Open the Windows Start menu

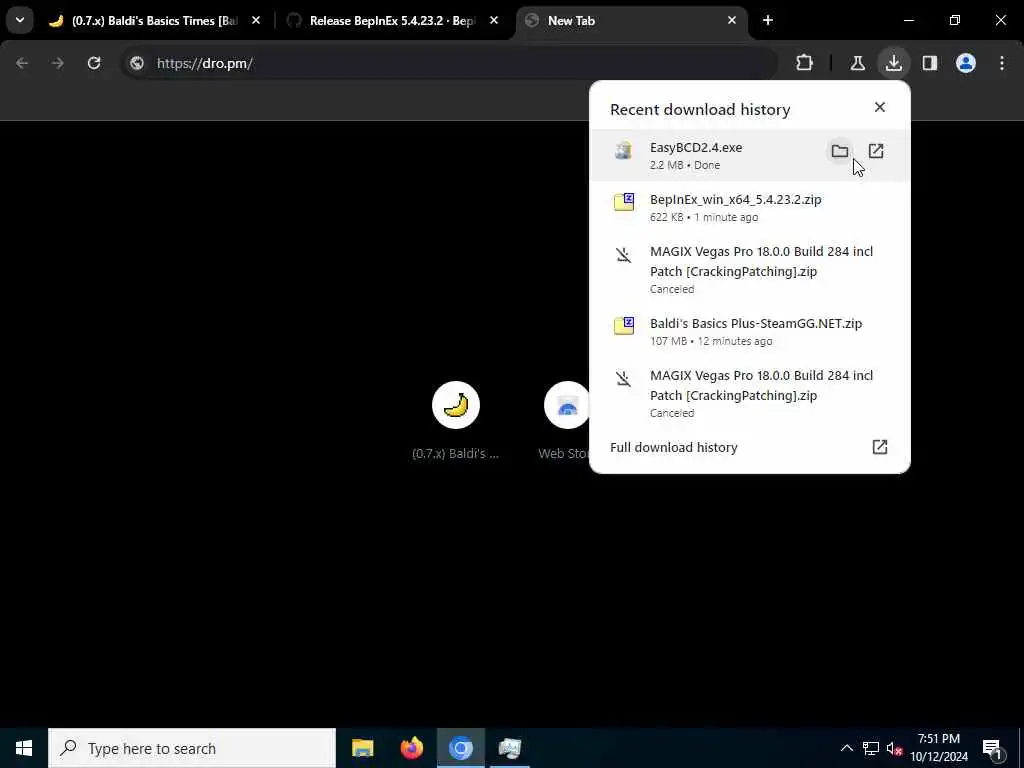[24, 748]
